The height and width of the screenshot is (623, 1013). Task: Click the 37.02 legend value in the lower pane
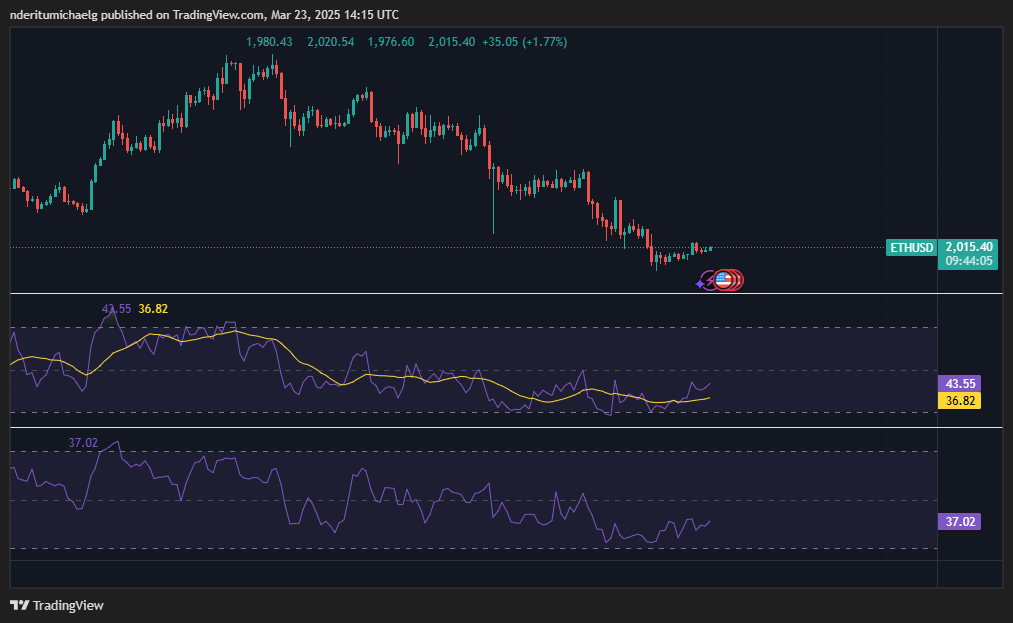click(x=83, y=443)
